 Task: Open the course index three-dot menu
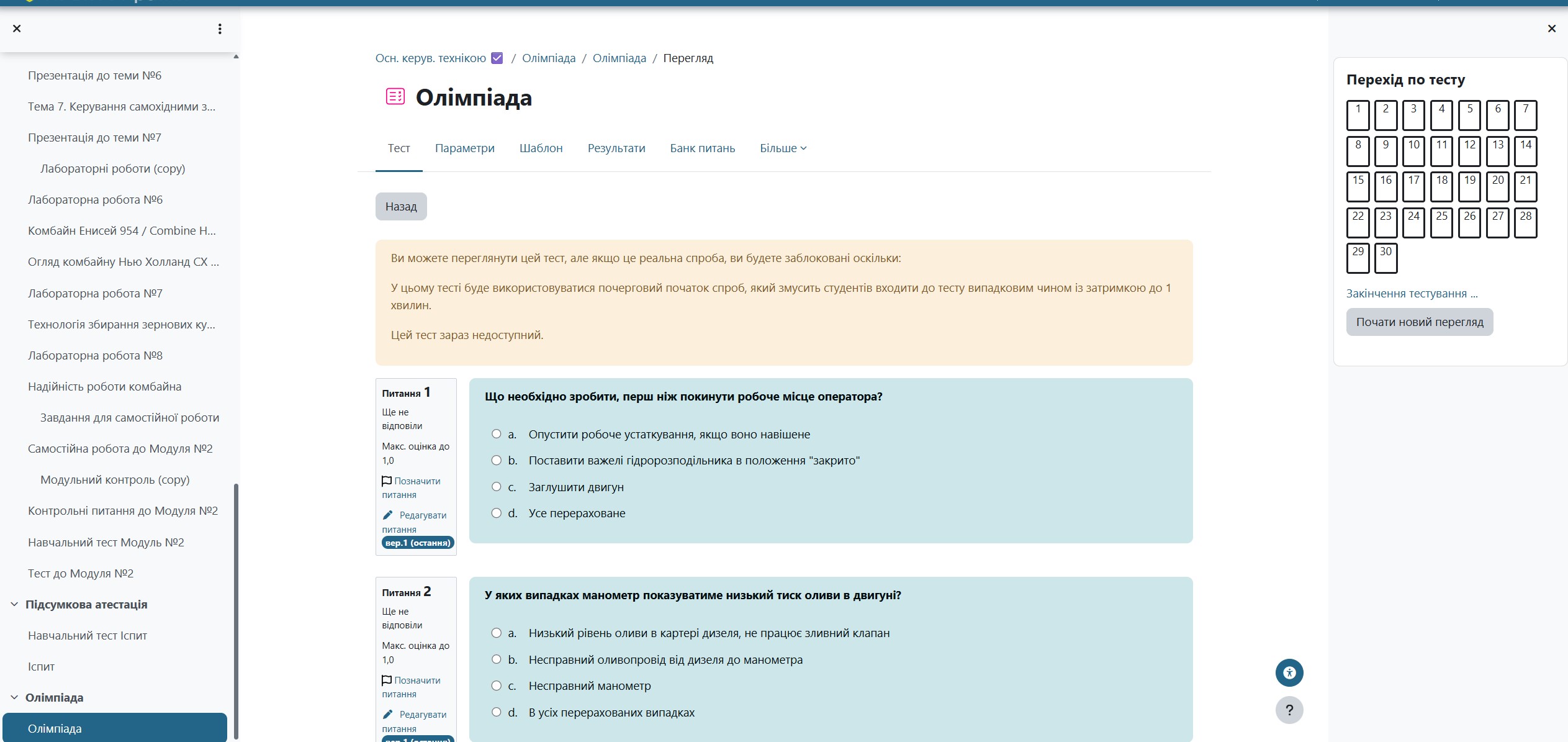pos(220,29)
